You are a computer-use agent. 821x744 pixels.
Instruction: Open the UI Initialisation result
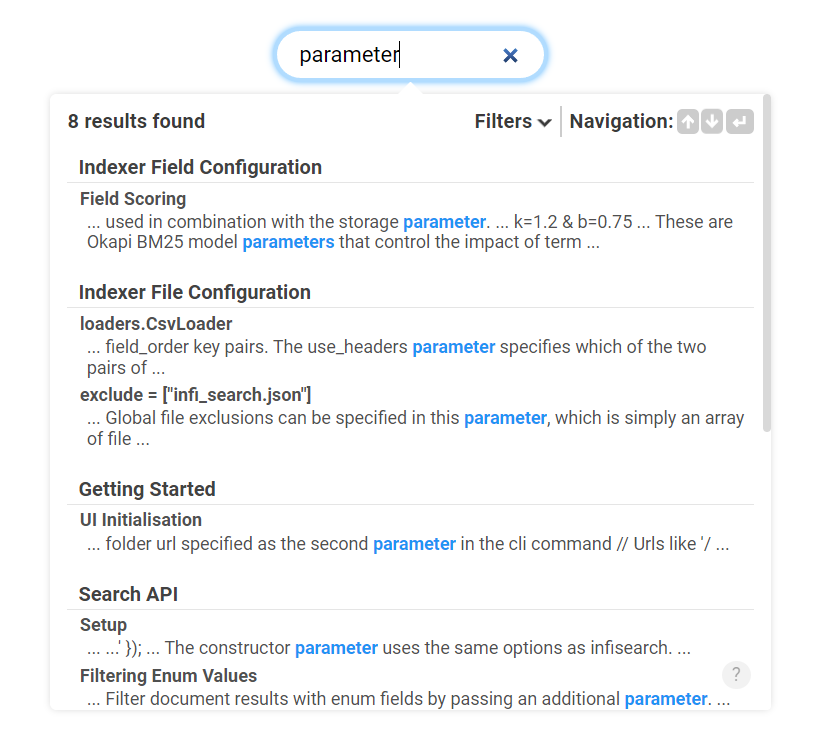click(143, 519)
